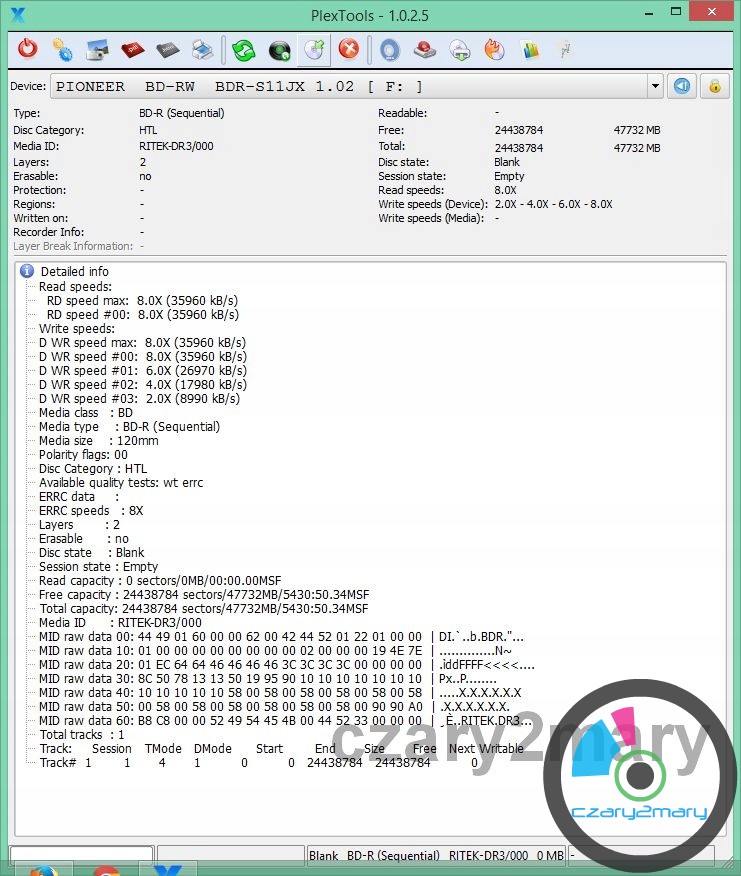Select the highlighted disc info toolbar button
The width and height of the screenshot is (741, 876).
tap(314, 49)
